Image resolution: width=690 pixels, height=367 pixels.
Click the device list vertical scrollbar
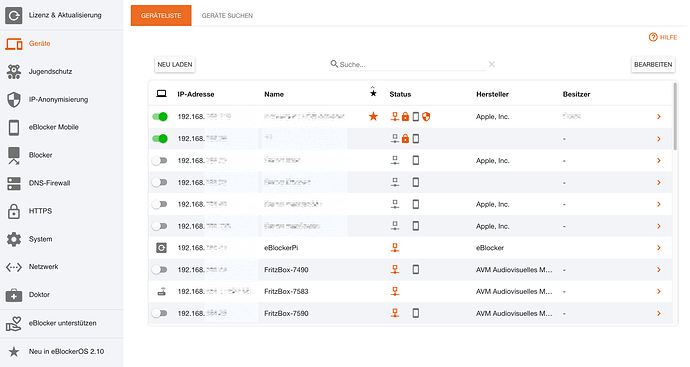[675, 116]
